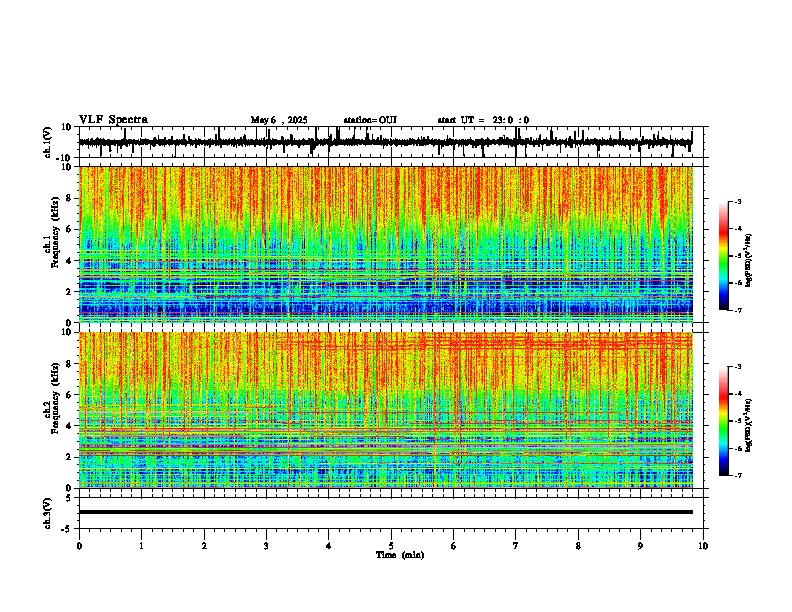Click the "8" frequency tick of ch.2 spectrogram
The image size is (792, 612).
click(x=70, y=364)
